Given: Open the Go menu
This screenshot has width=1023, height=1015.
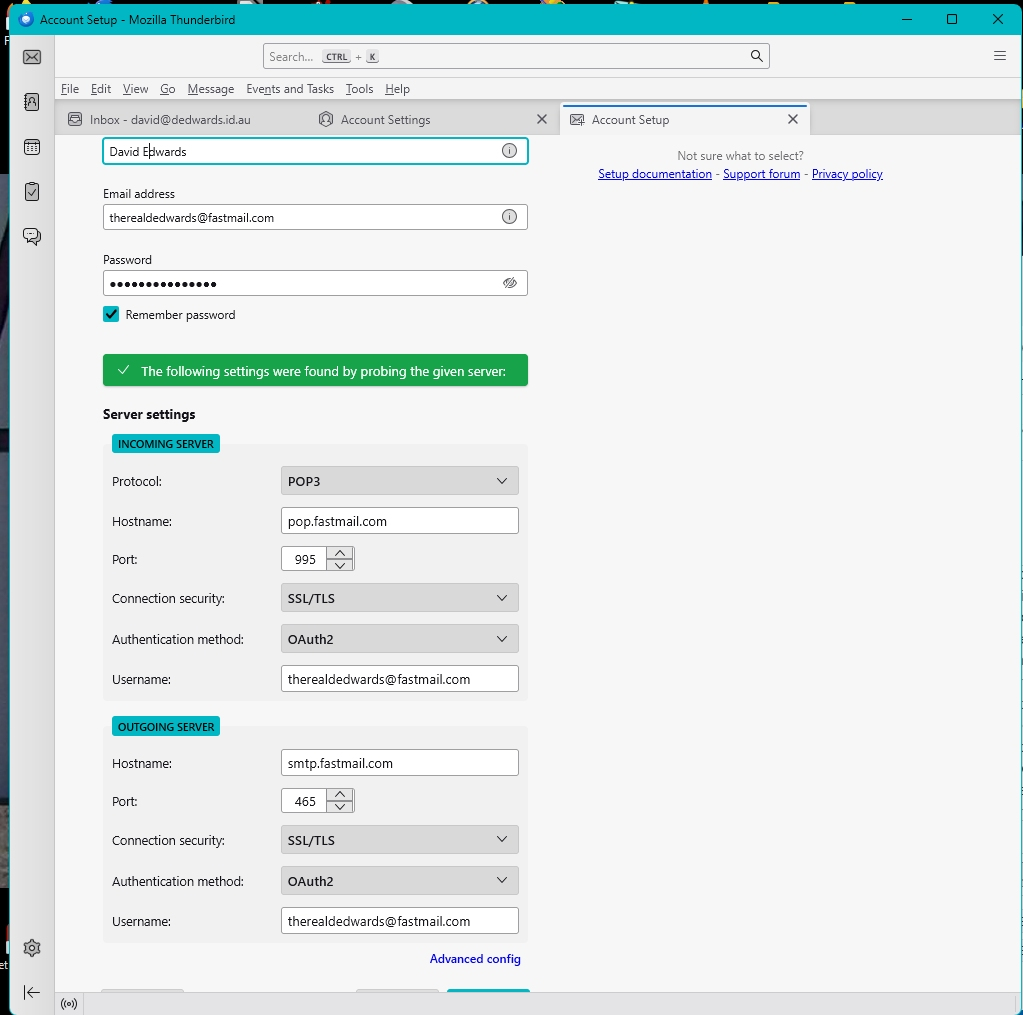Looking at the screenshot, I should 168,89.
